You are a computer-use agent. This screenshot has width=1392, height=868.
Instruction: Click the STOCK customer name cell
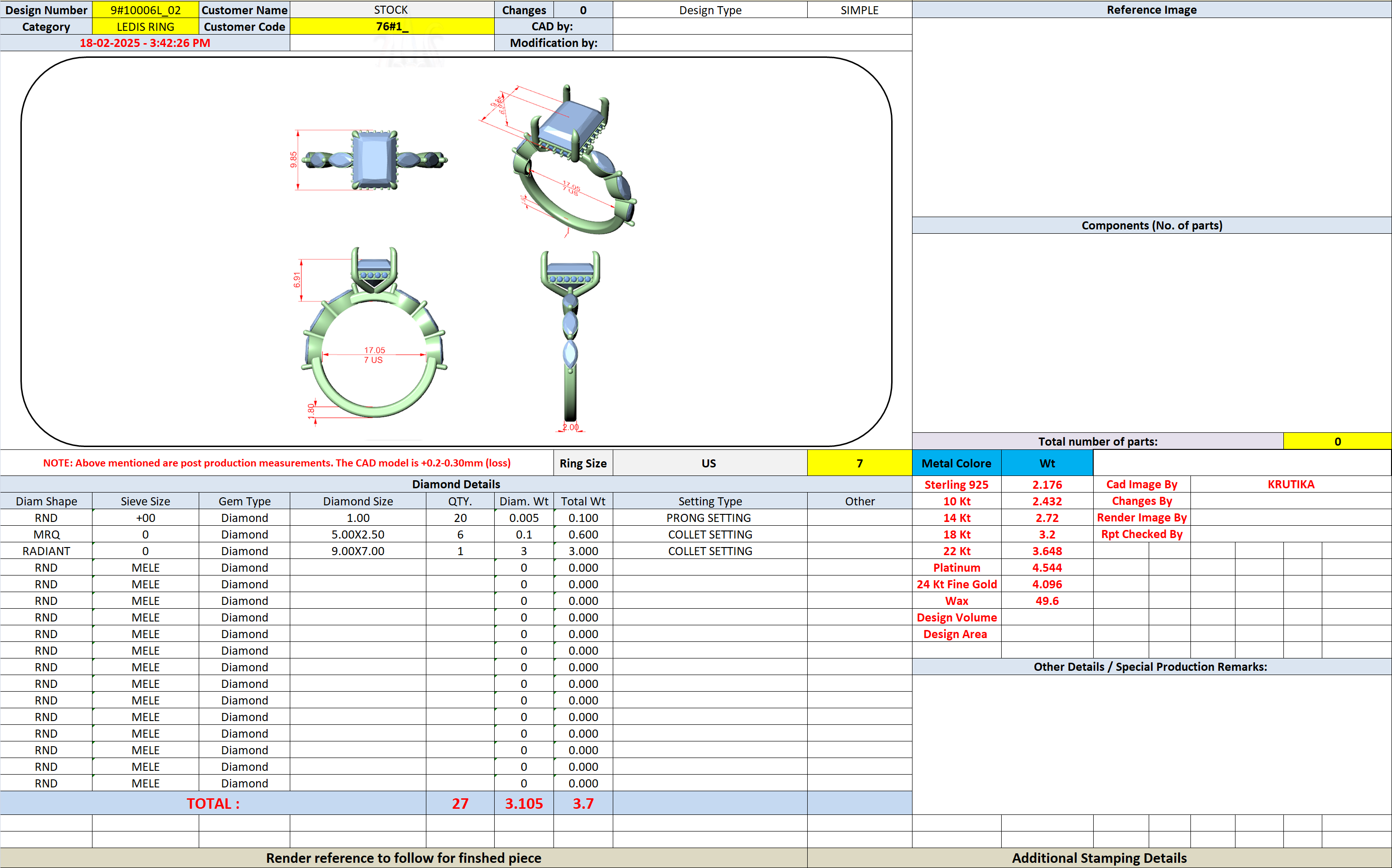(x=392, y=10)
